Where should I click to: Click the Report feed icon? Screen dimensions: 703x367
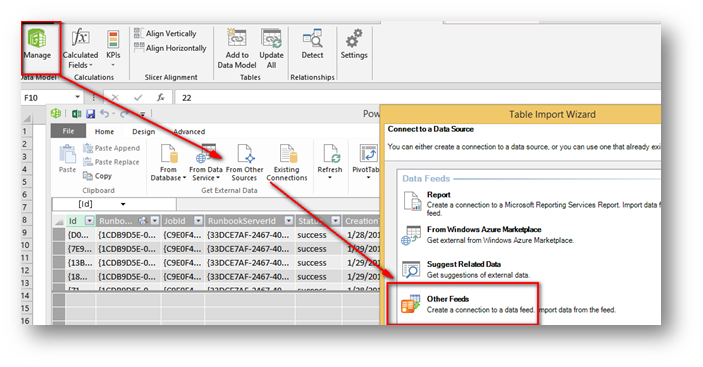point(412,201)
